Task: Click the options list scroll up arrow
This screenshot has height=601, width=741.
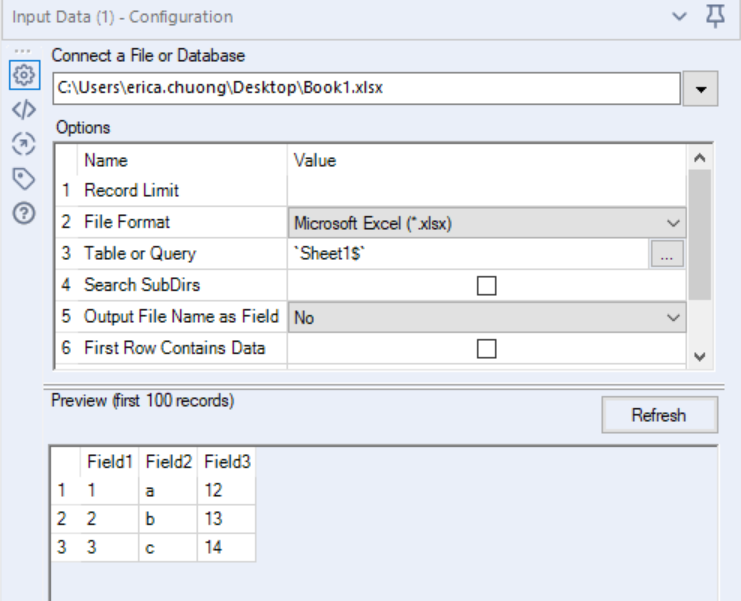Action: point(700,158)
